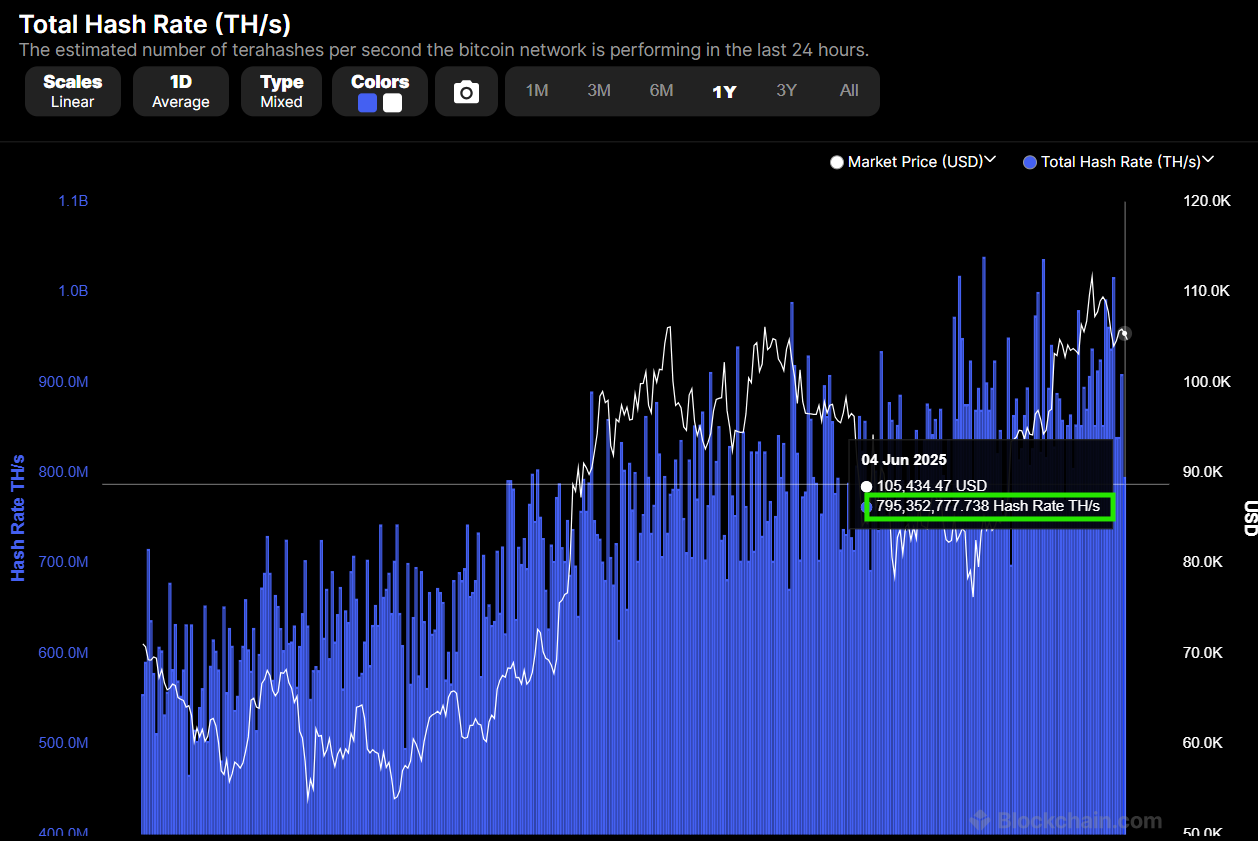Click the 1.0B left axis label
This screenshot has width=1258, height=841.
pyautogui.click(x=72, y=291)
